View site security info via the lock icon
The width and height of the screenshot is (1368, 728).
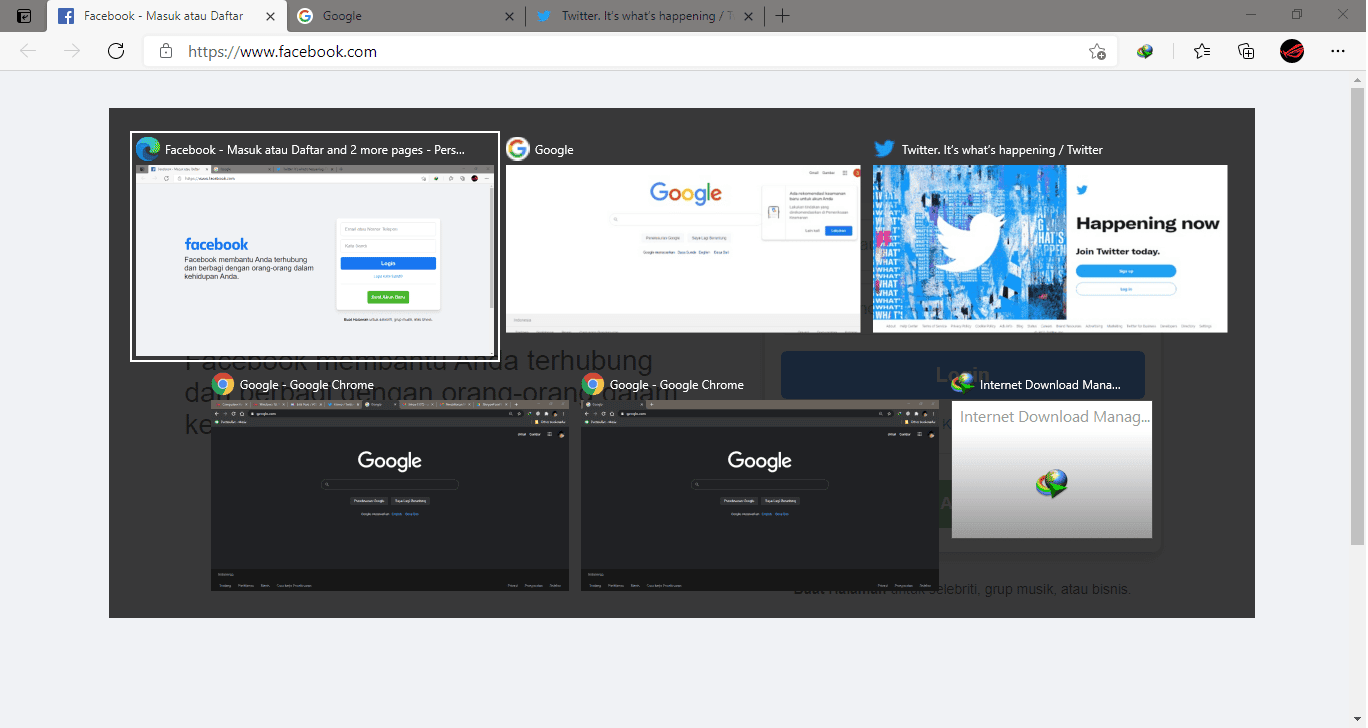pos(165,51)
